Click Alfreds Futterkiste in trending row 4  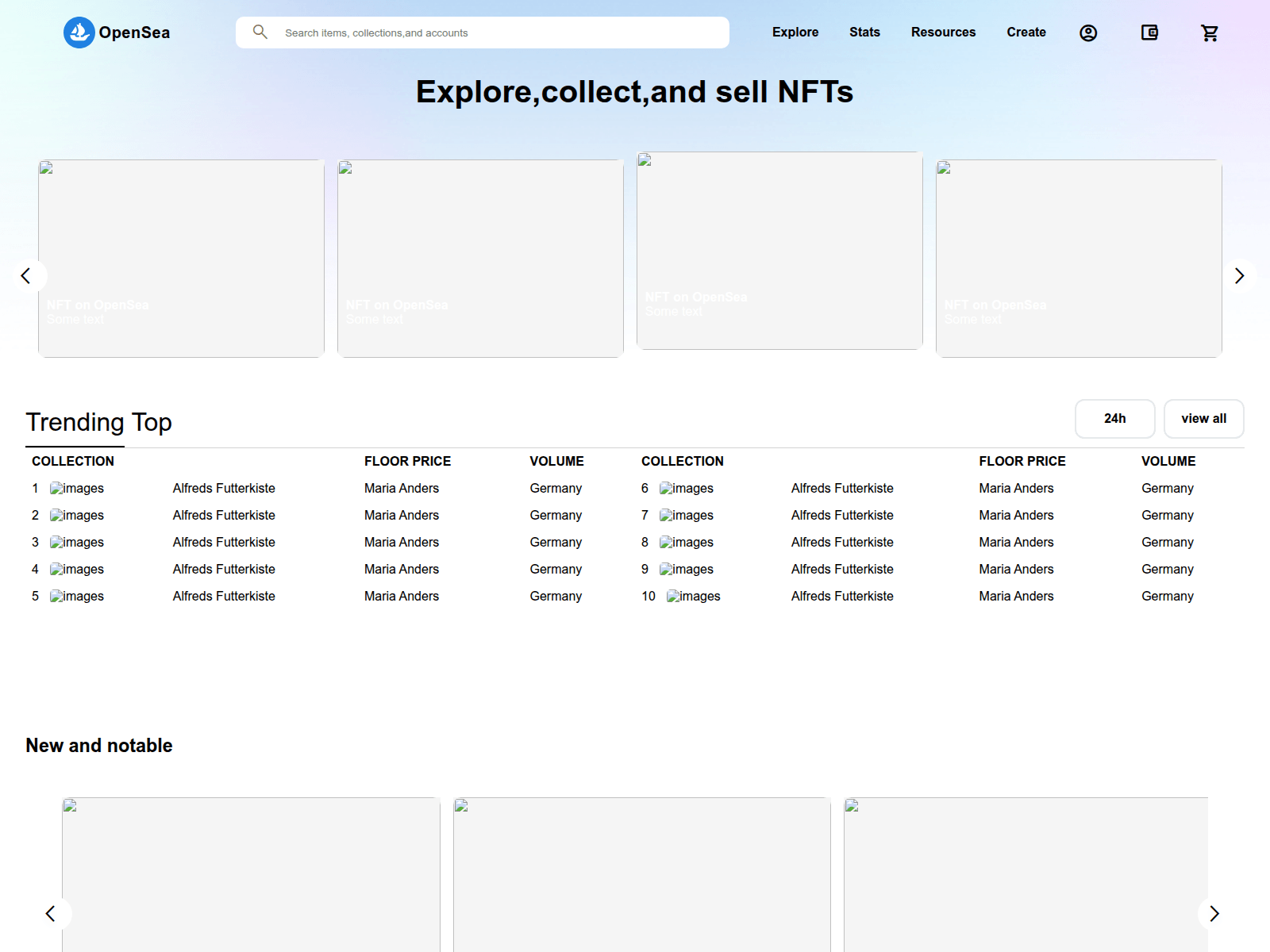click(224, 570)
